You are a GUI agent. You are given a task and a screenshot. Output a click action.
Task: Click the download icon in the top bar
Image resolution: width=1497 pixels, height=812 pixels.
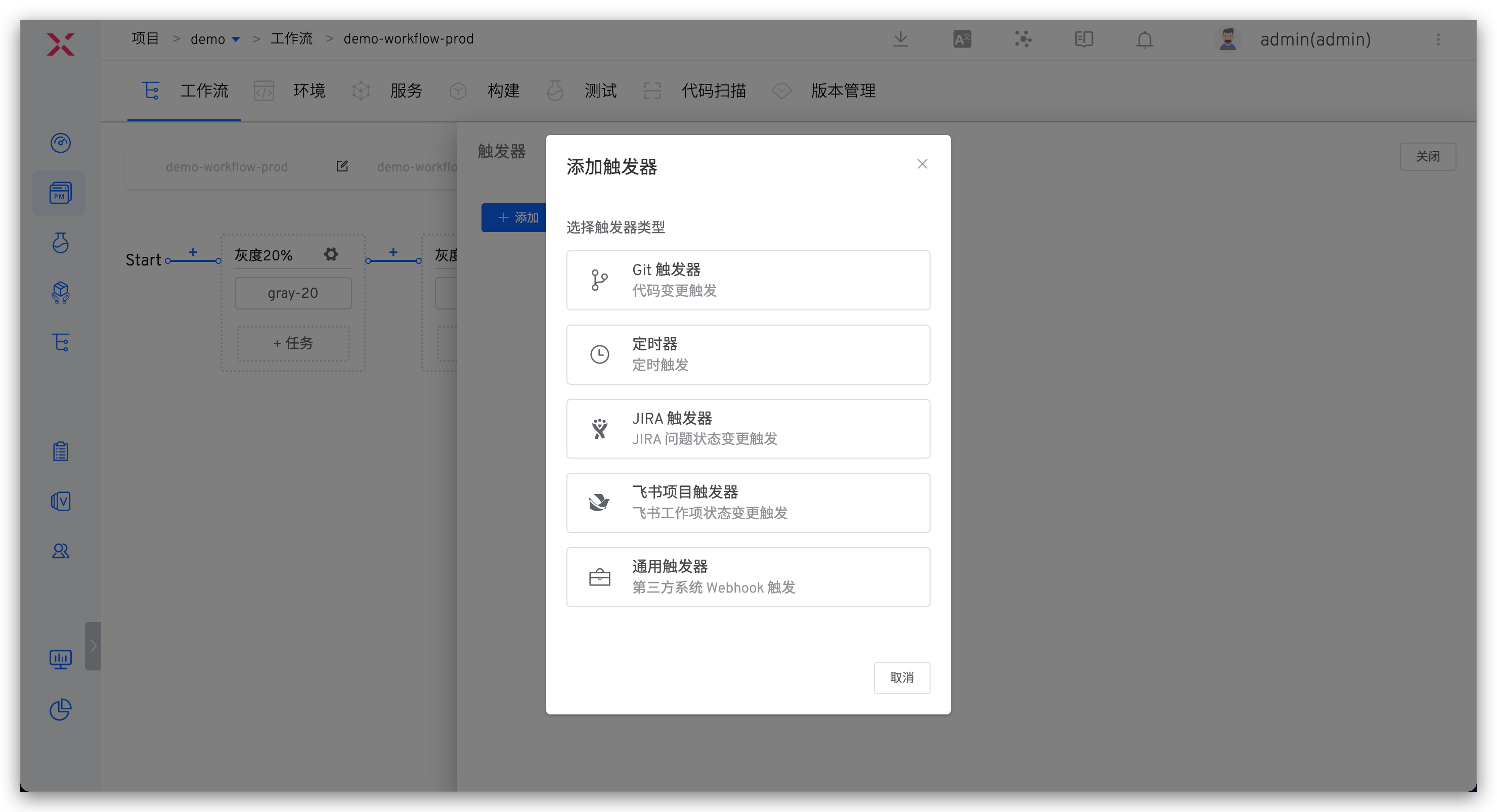click(900, 39)
